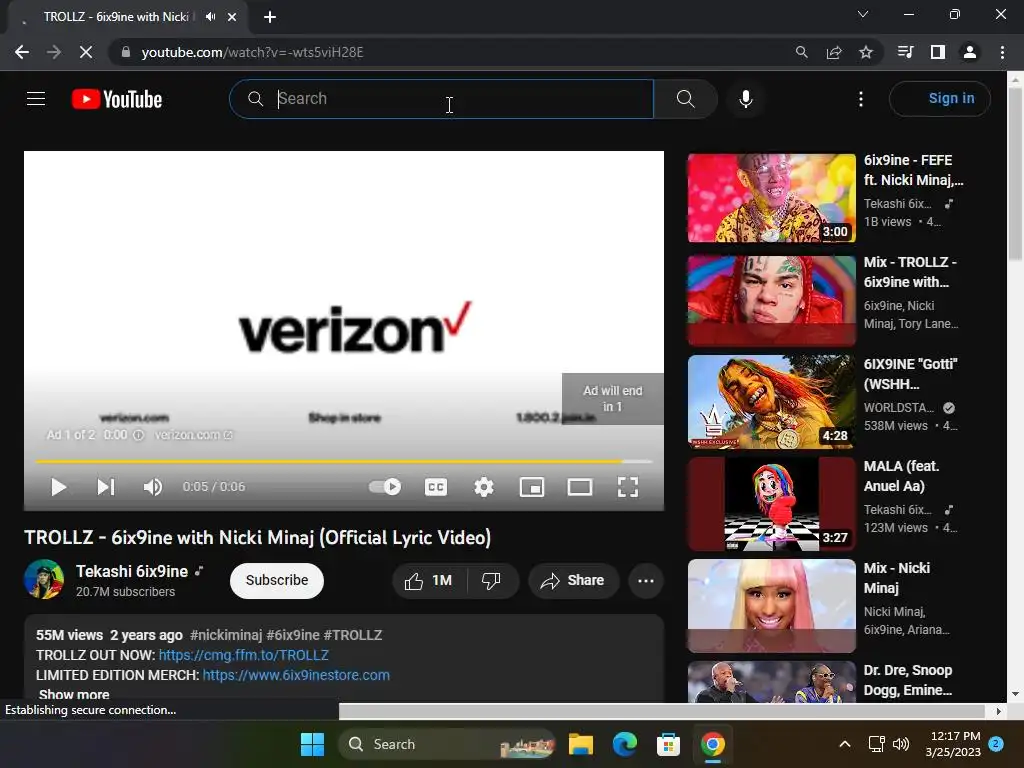Viewport: 1024px width, 768px height.
Task: Open Mix - TROLLZ playlist thumbnail
Action: point(771,300)
